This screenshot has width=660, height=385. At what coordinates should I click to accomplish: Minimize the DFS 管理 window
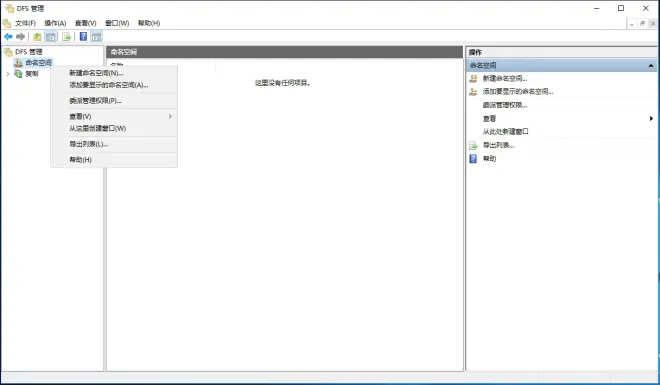596,8
